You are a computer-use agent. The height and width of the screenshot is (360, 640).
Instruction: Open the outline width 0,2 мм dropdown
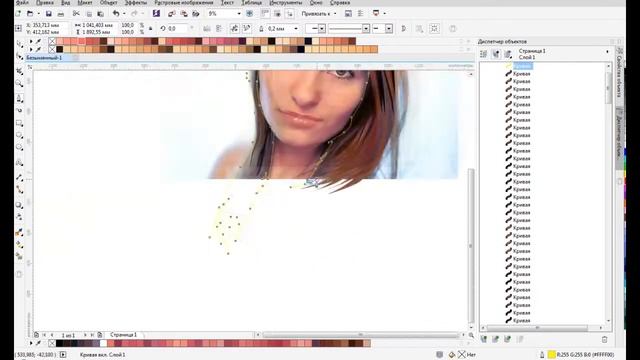pyautogui.click(x=296, y=29)
